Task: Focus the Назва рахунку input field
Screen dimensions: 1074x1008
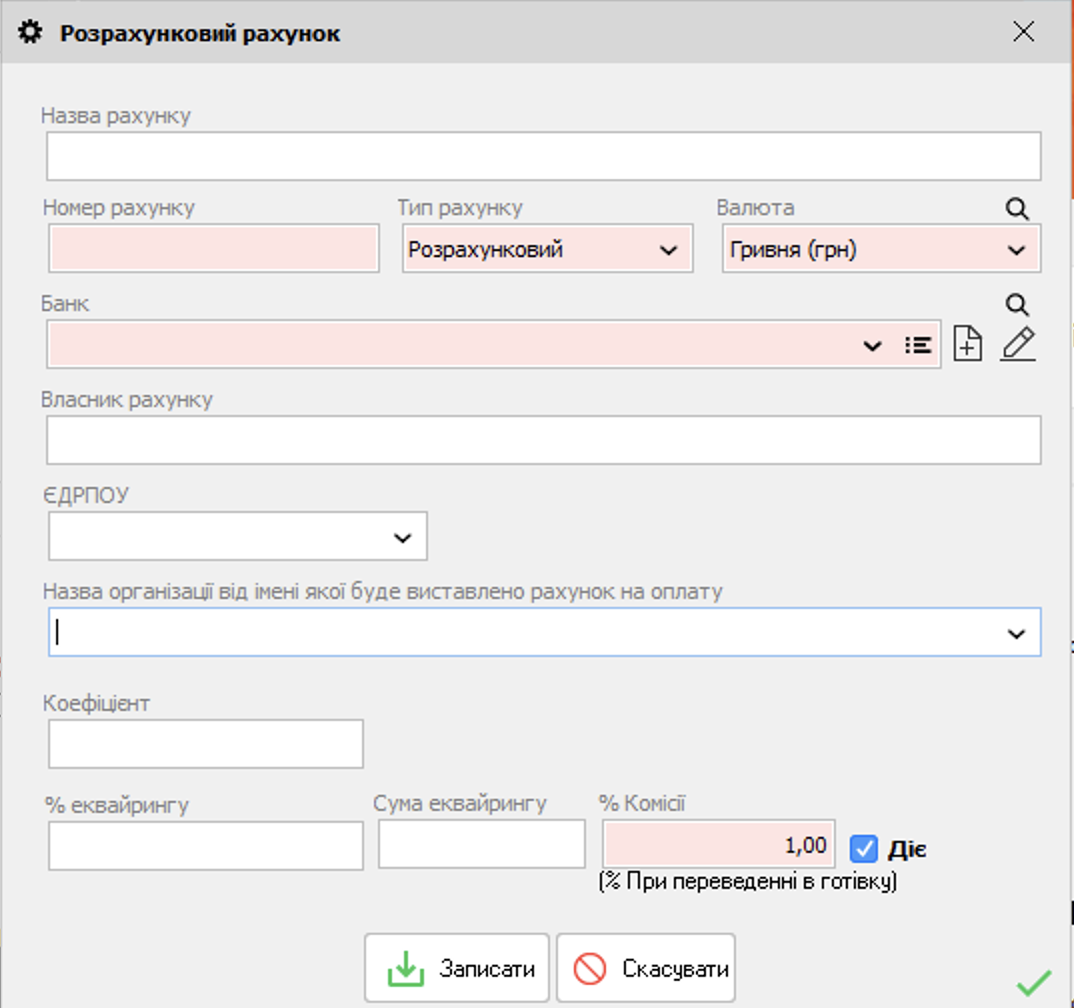Action: click(544, 156)
